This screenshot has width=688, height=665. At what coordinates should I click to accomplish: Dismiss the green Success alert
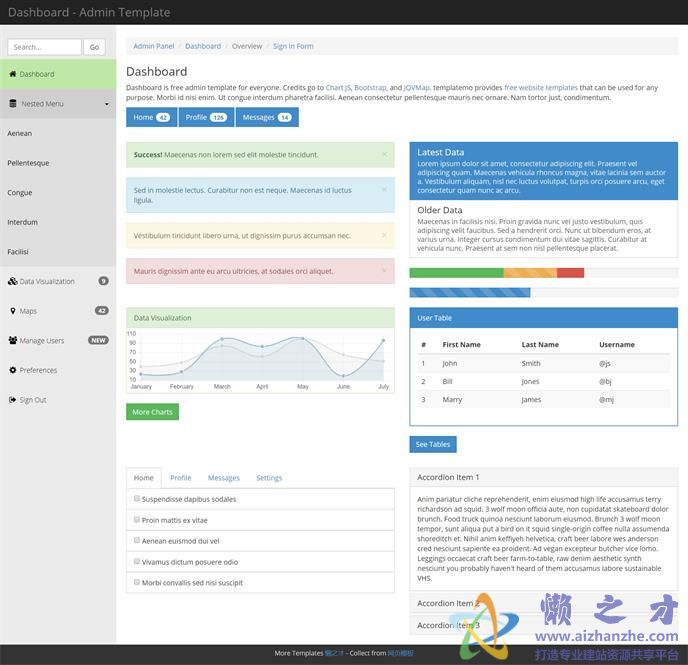coord(384,155)
